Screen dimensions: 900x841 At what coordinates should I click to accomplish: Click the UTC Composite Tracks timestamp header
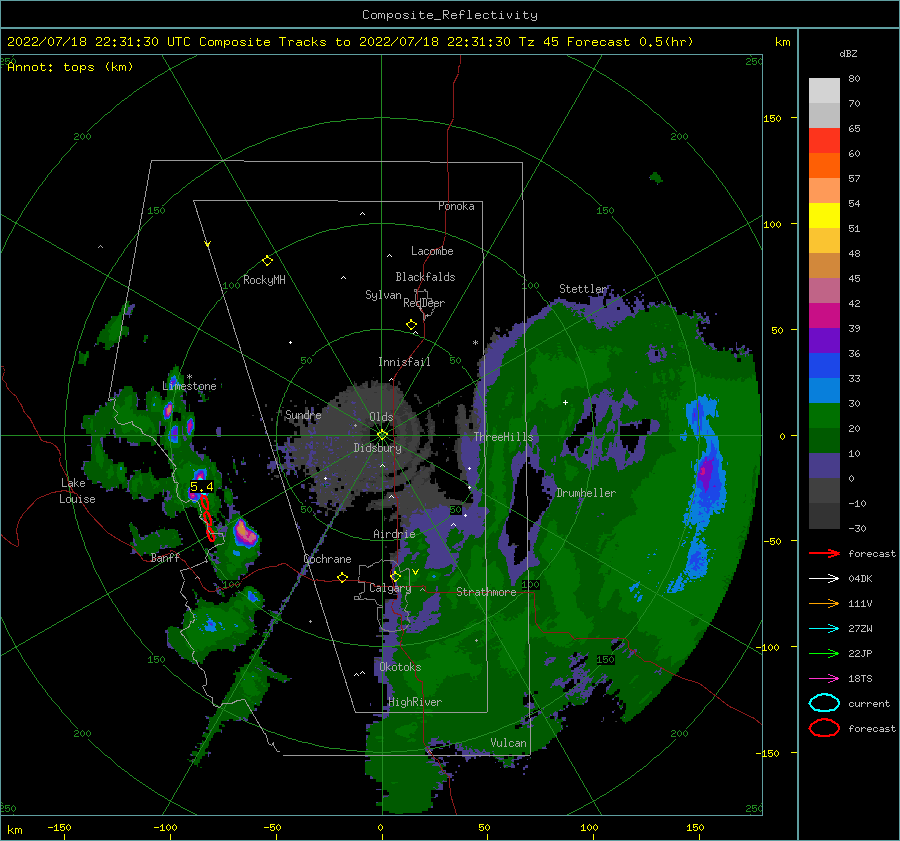[x=350, y=42]
